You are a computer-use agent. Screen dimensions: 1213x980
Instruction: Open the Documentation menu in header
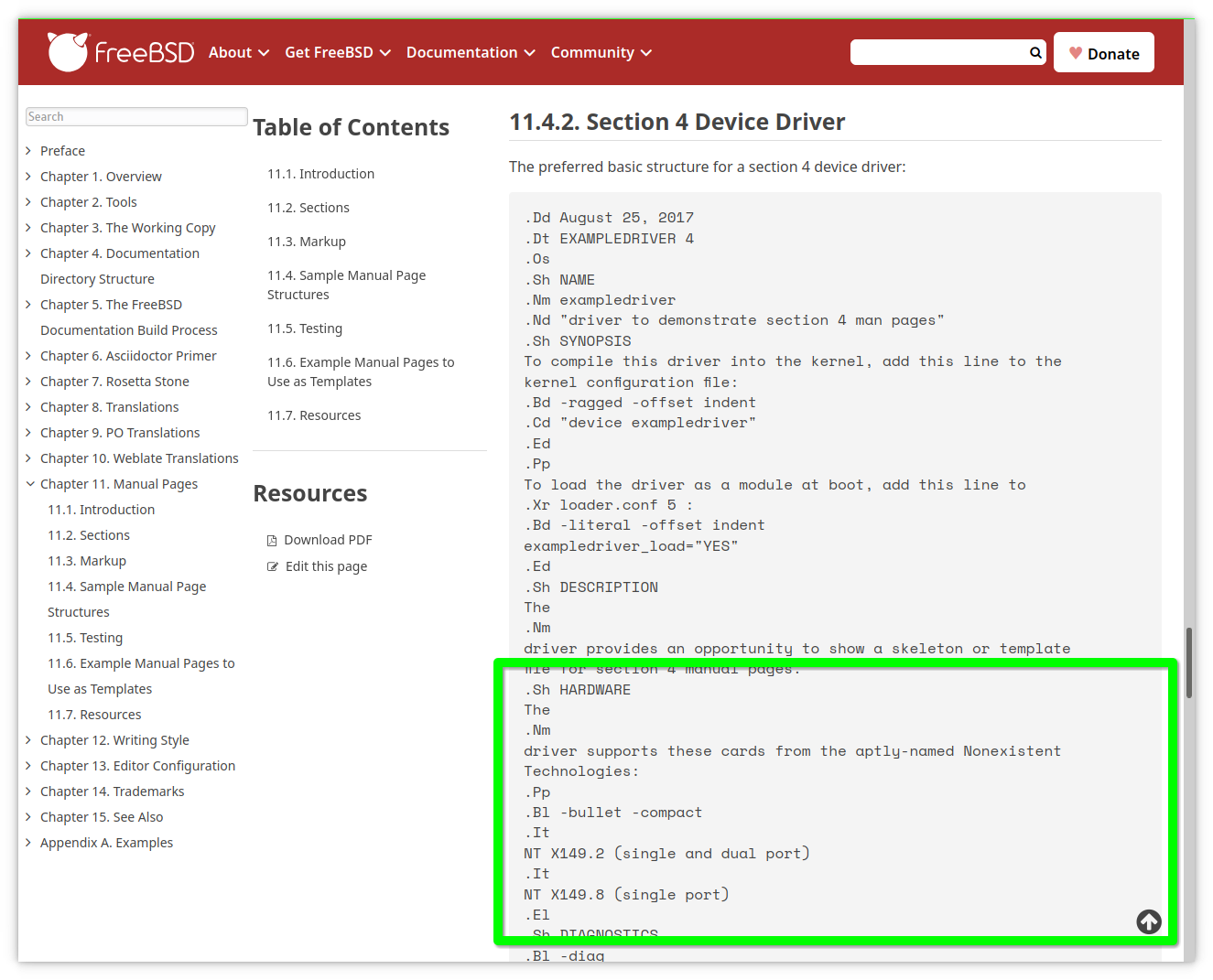tap(470, 53)
